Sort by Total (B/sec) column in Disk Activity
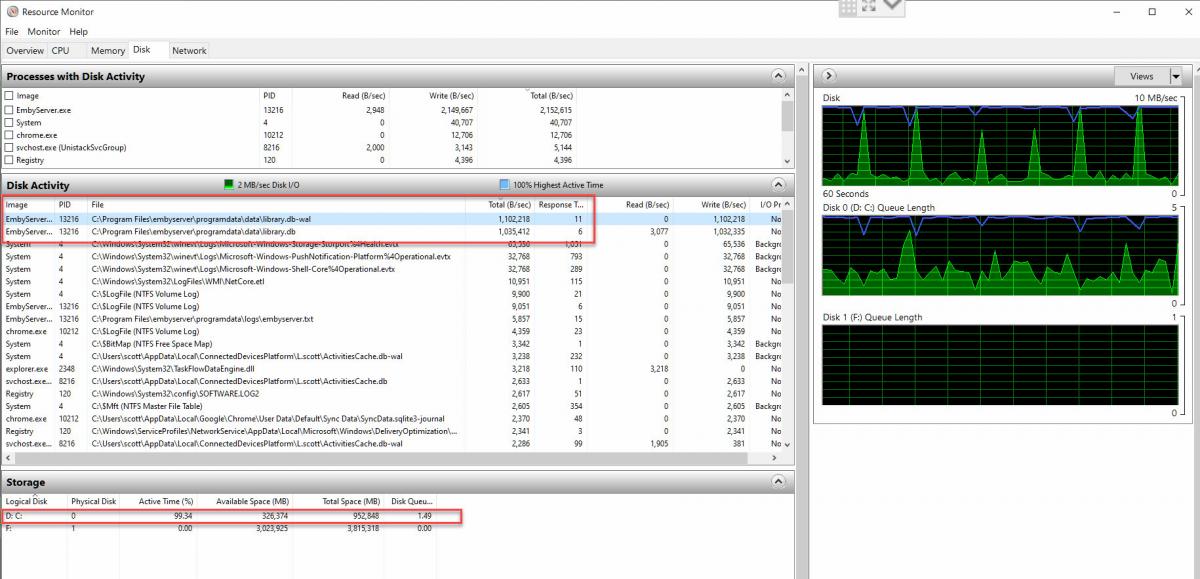 pos(508,205)
